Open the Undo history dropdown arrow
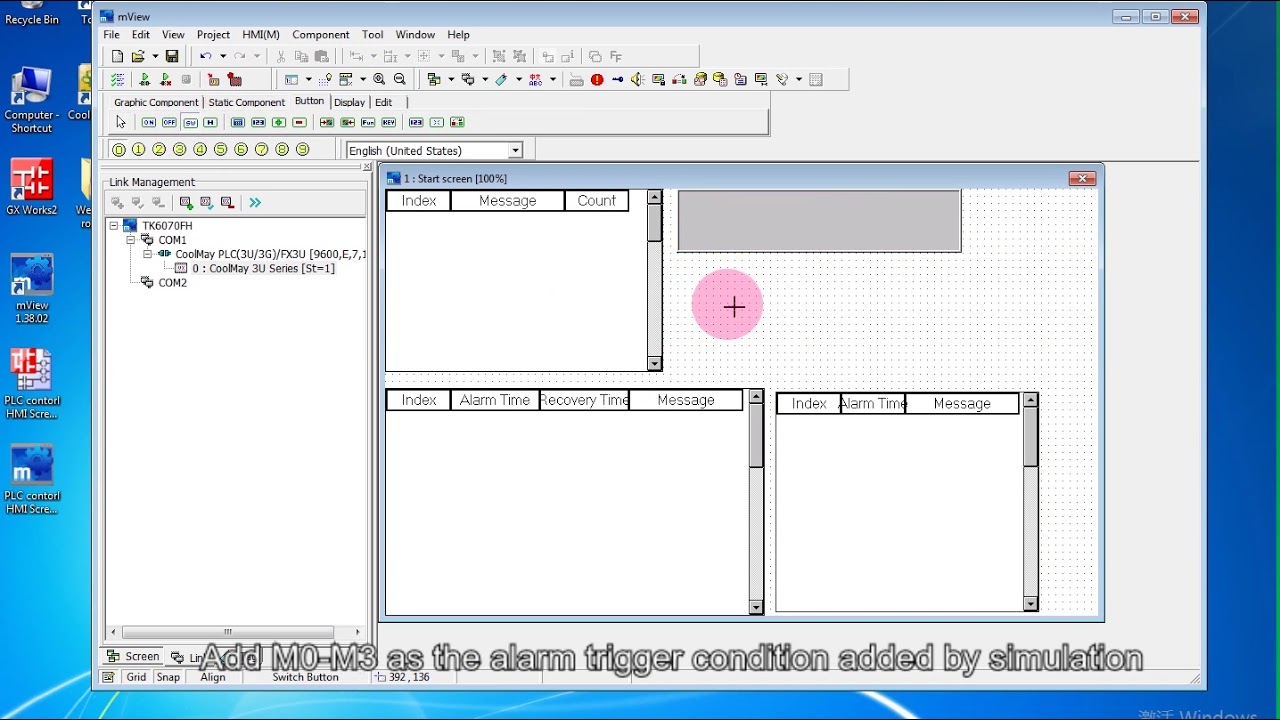Image resolution: width=1280 pixels, height=720 pixels. [x=222, y=57]
